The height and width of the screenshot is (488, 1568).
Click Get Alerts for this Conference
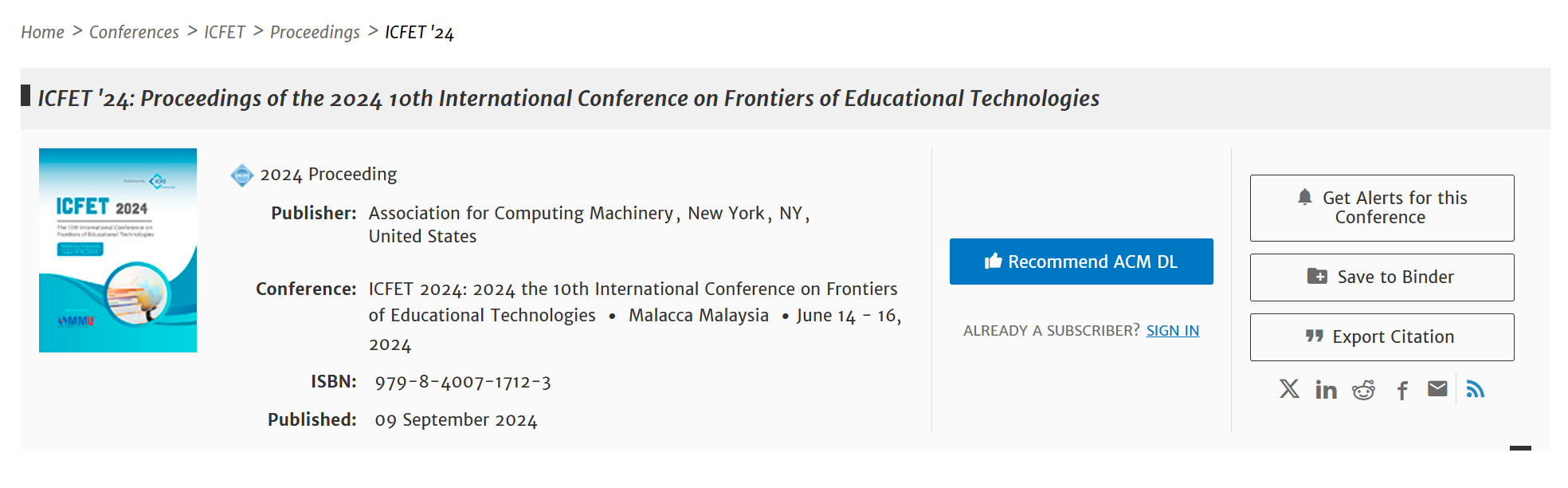1382,208
